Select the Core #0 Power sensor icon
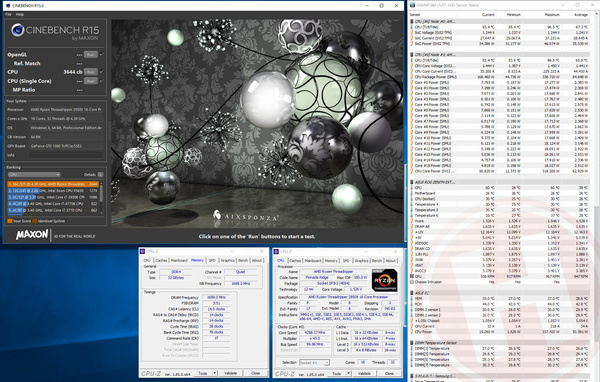 click(x=412, y=82)
